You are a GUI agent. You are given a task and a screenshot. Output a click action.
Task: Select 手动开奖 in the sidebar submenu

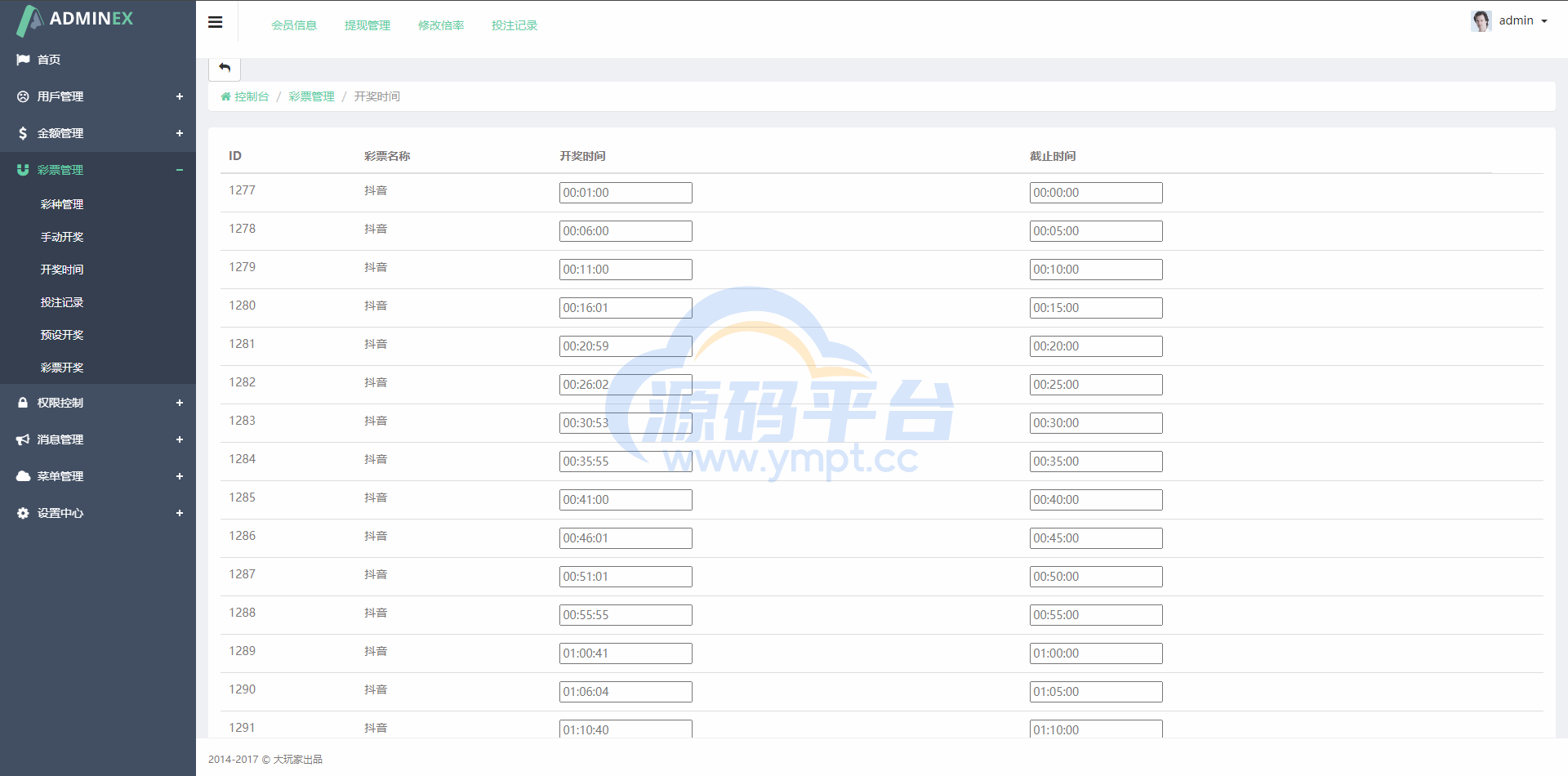click(x=62, y=237)
